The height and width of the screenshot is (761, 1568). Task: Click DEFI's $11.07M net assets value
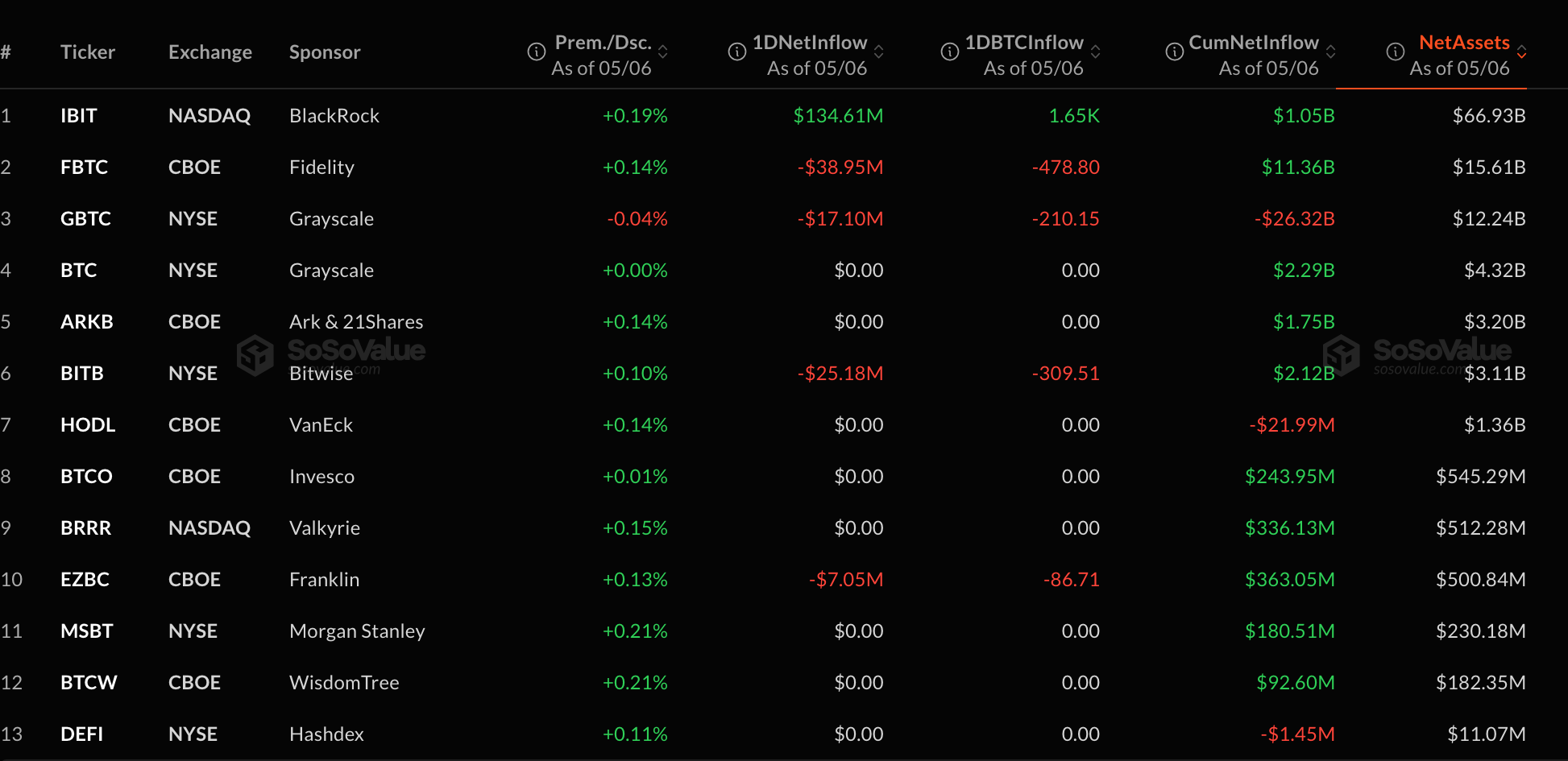click(1487, 734)
